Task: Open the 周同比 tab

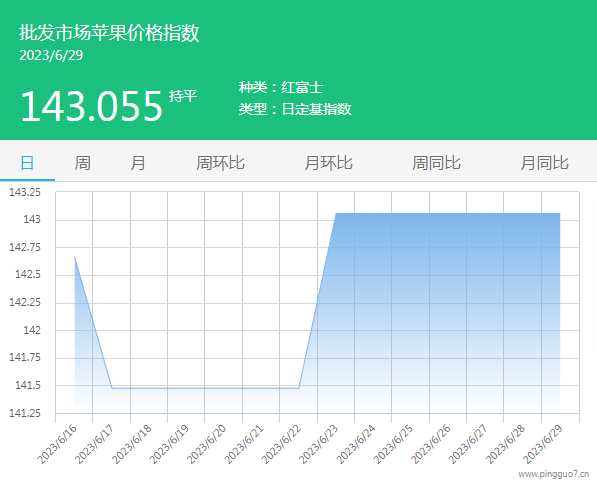Action: click(436, 163)
